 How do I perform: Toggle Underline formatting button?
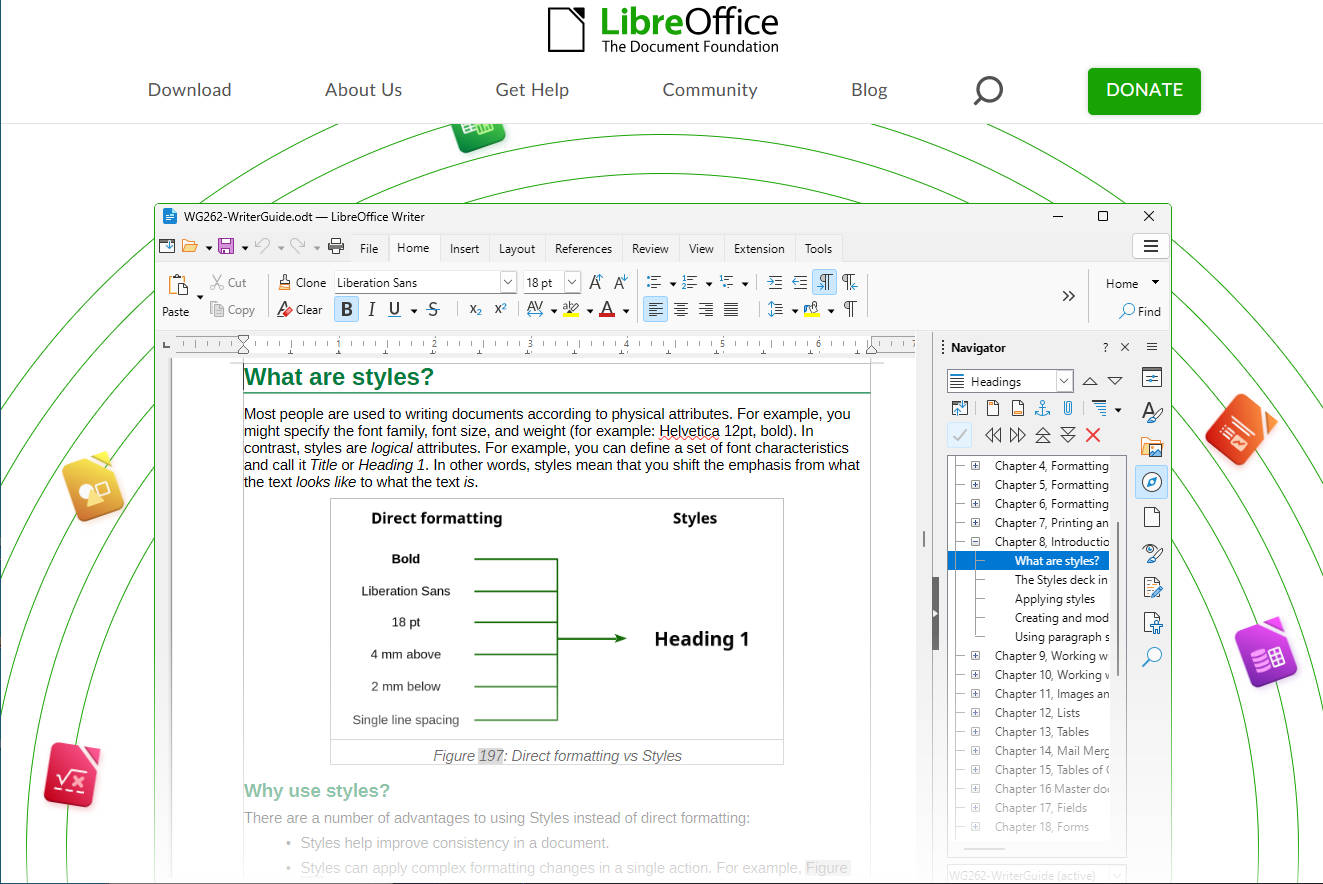(395, 310)
